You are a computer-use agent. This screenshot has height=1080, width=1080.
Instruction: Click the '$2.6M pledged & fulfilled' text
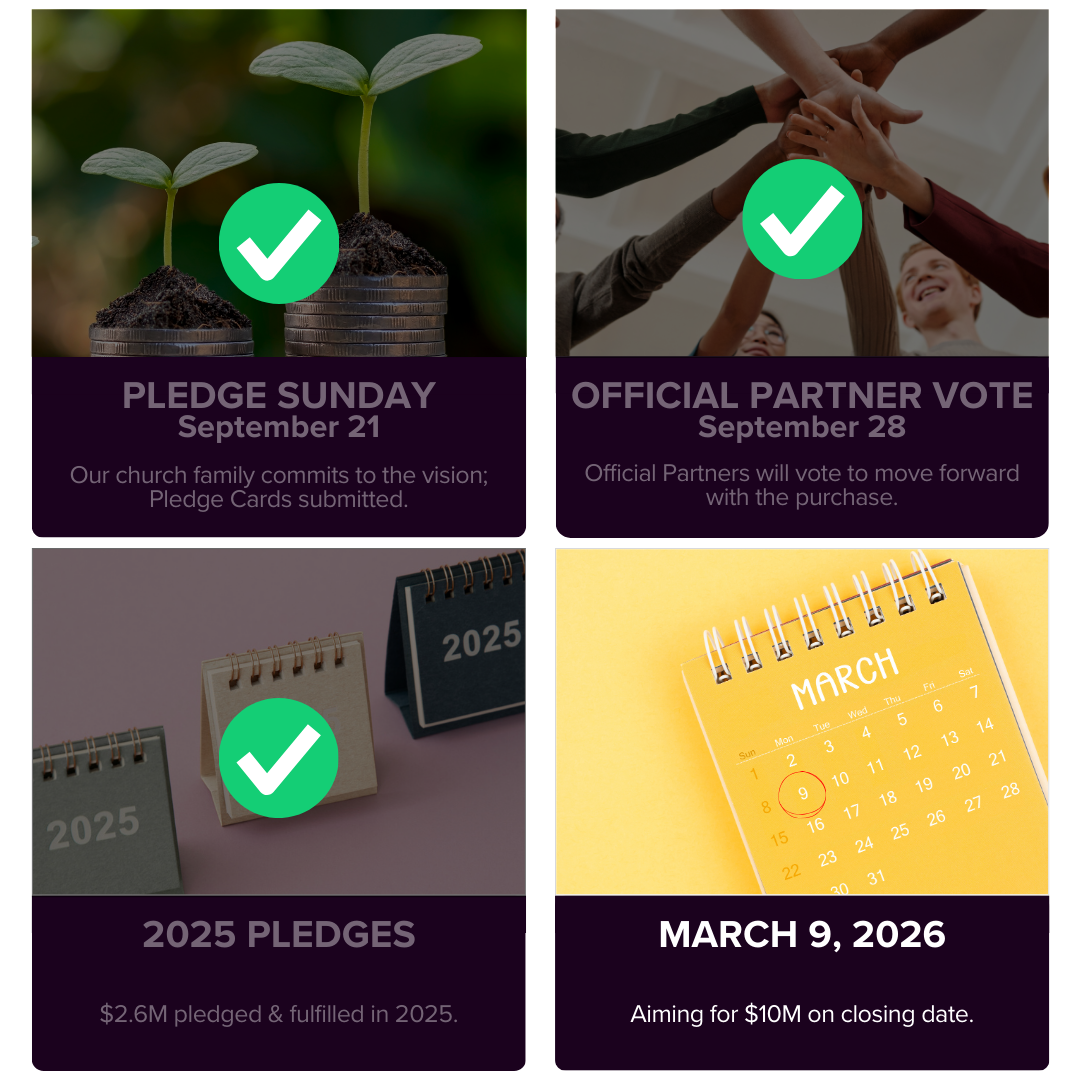[x=279, y=1014]
